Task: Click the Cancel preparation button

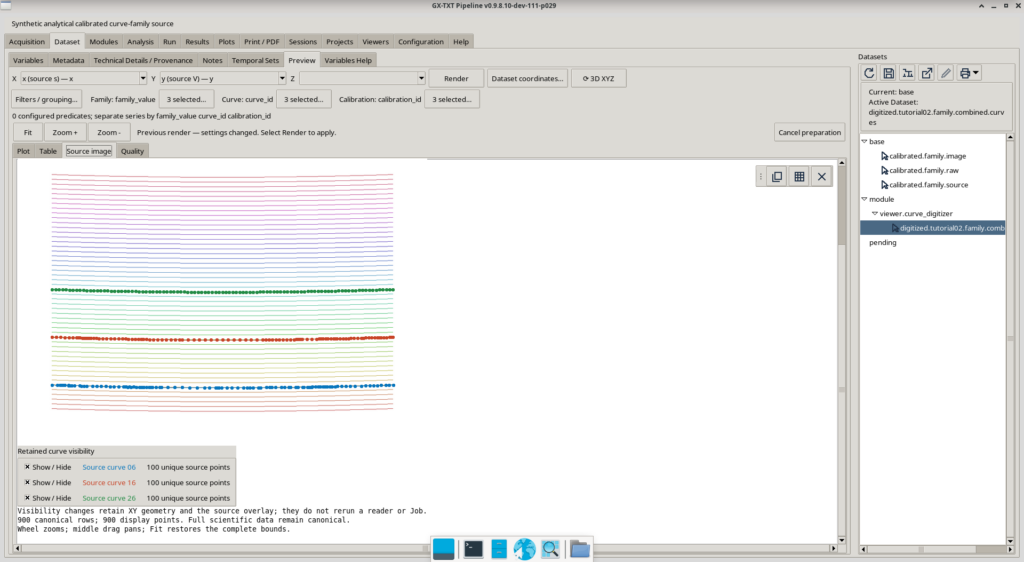Action: [x=809, y=133]
